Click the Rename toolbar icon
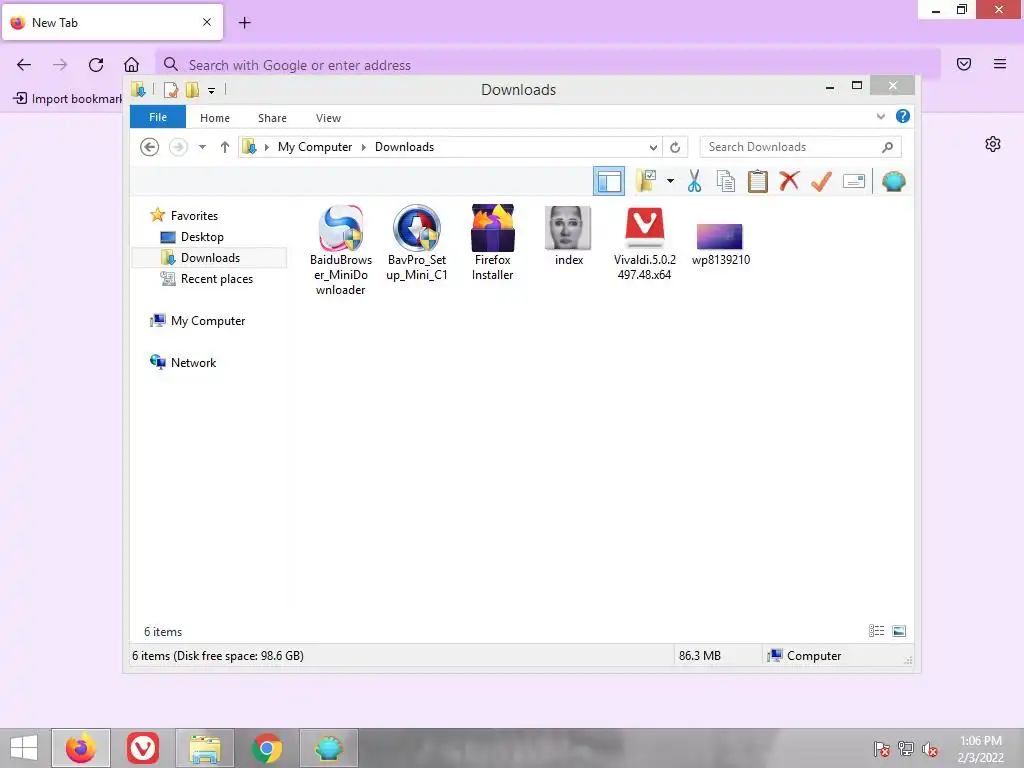 point(854,181)
